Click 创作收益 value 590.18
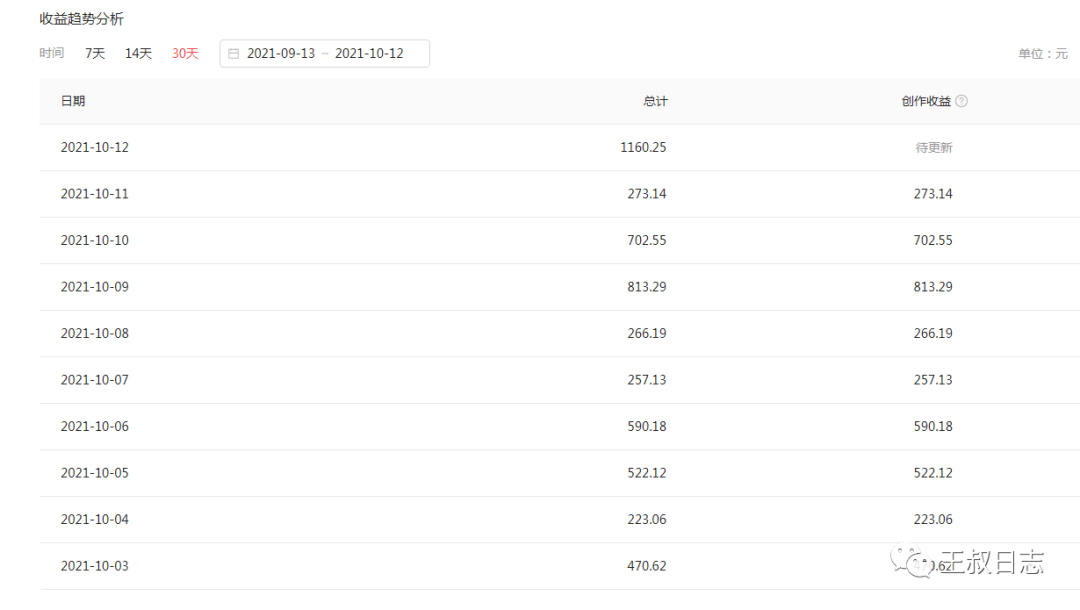 click(933, 426)
